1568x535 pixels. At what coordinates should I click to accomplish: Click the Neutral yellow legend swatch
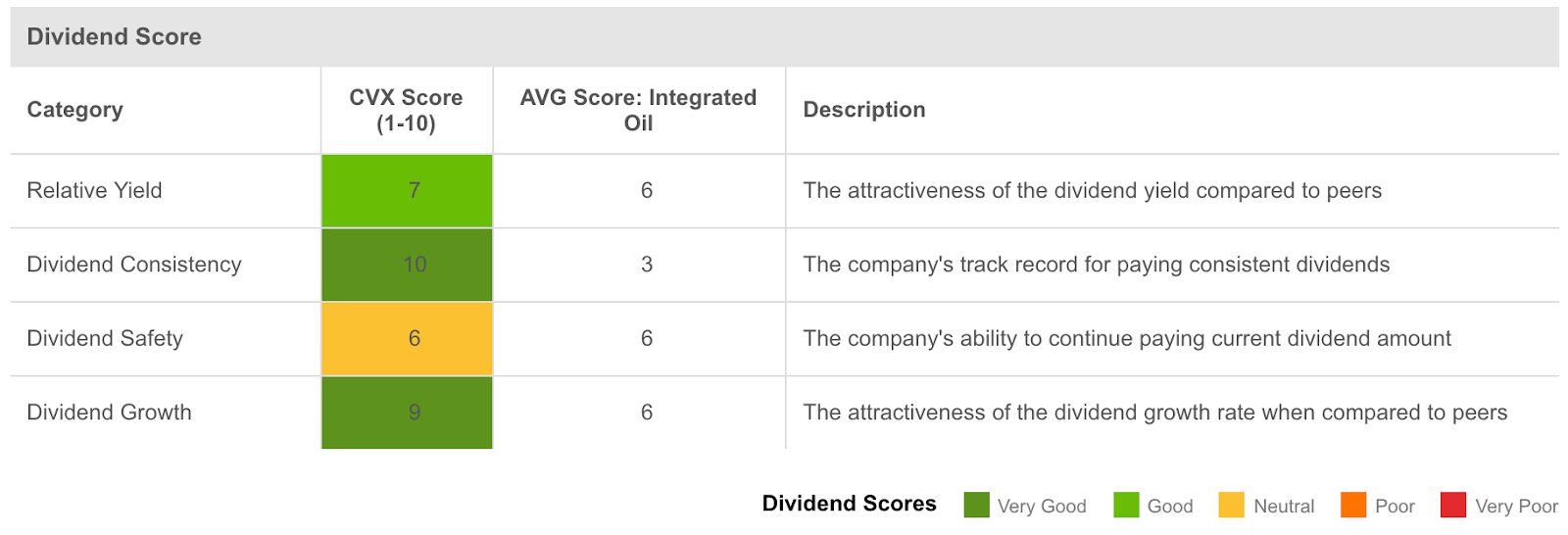coord(1231,505)
